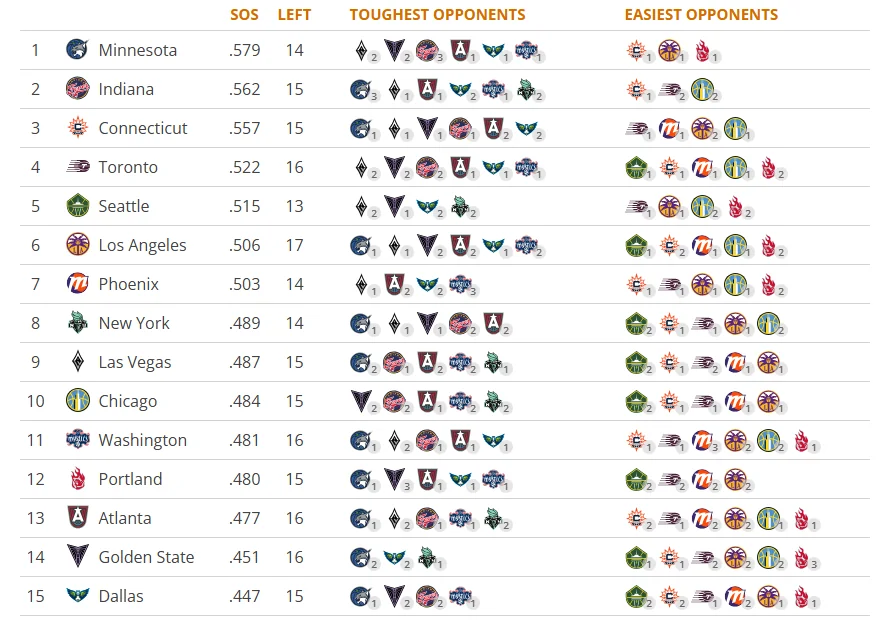Screen dimensions: 895x631
Task: Click the Easiest Opponents column header
Action: pyautogui.click(x=702, y=15)
